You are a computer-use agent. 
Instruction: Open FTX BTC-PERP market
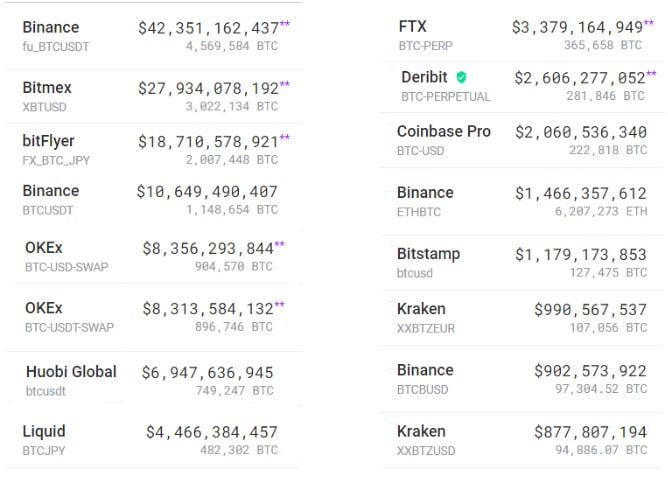click(x=522, y=35)
